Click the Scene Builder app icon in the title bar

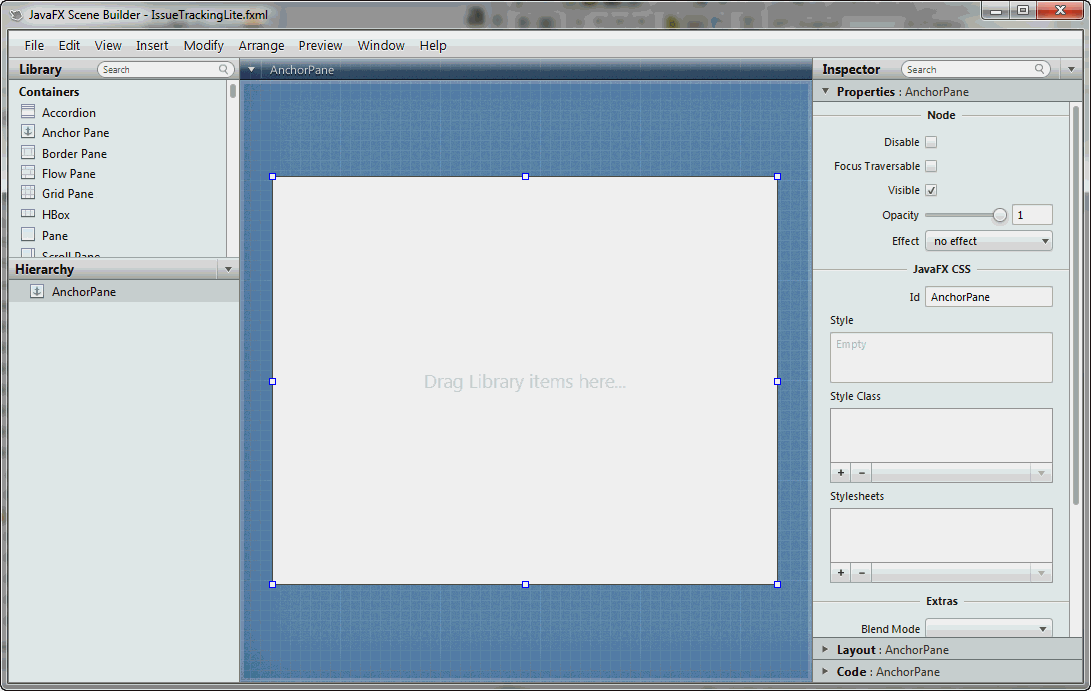16,15
